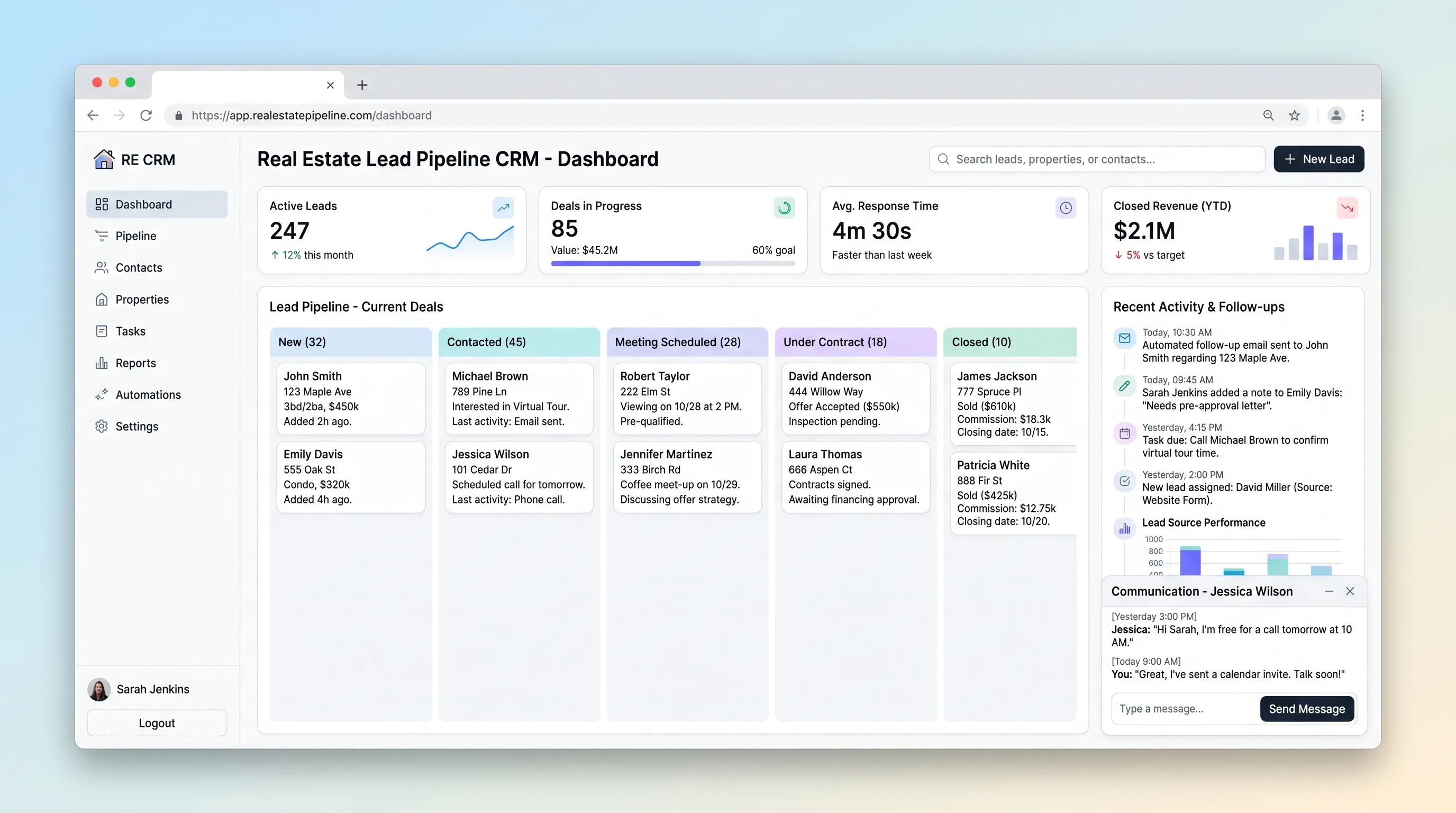1456x813 pixels.
Task: Open the James Jackson closed deal card
Action: coord(1014,404)
